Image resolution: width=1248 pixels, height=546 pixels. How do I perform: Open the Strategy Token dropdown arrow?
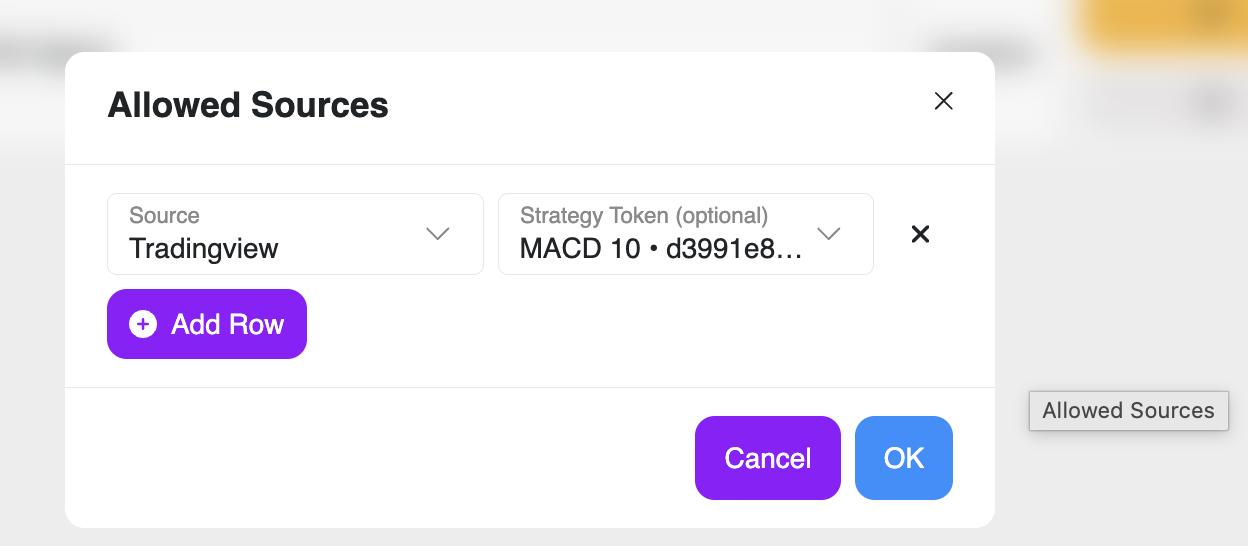pos(828,234)
